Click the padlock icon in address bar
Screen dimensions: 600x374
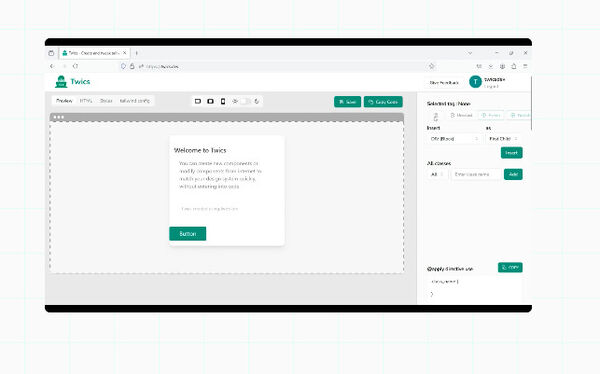[x=132, y=66]
